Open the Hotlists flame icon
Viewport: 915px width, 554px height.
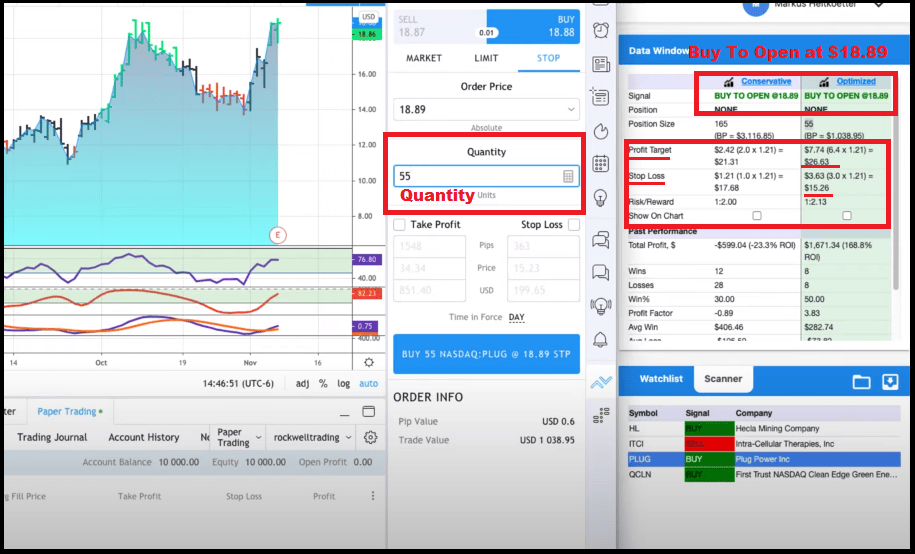point(601,132)
